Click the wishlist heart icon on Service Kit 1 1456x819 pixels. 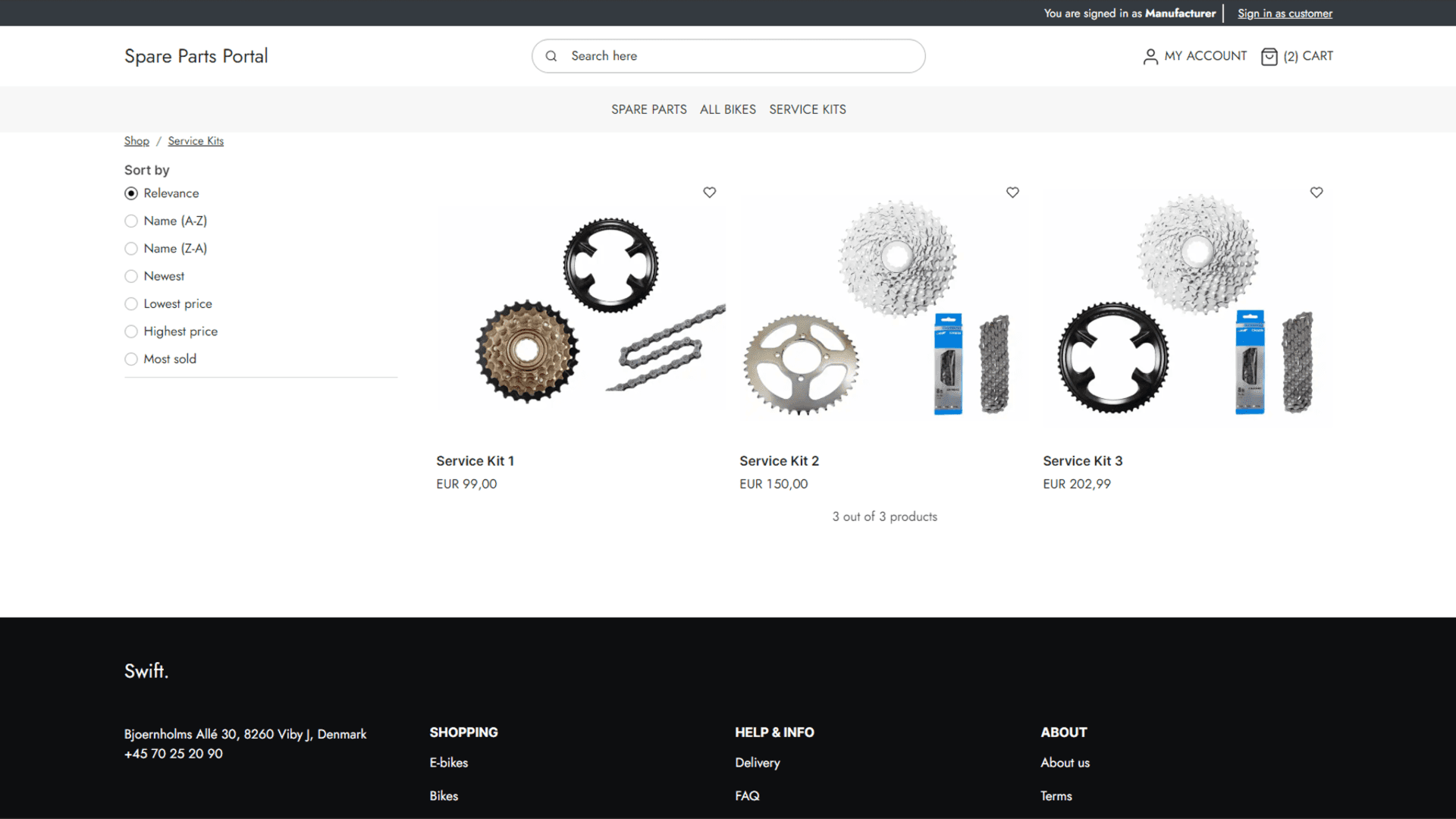pyautogui.click(x=709, y=192)
